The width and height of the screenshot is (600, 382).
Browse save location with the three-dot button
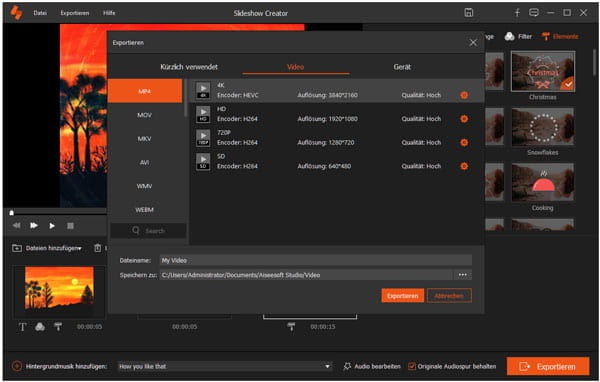(x=463, y=275)
